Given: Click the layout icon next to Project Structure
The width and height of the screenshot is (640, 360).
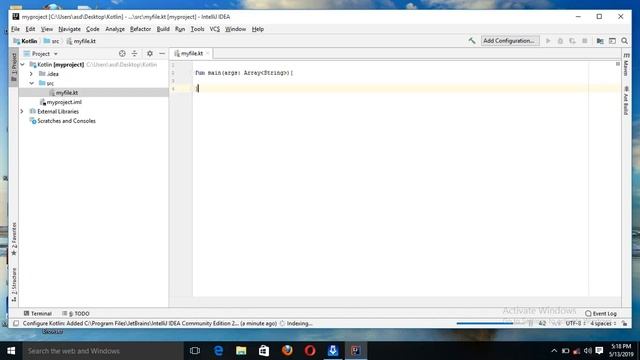Looking at the screenshot, I should 612,41.
